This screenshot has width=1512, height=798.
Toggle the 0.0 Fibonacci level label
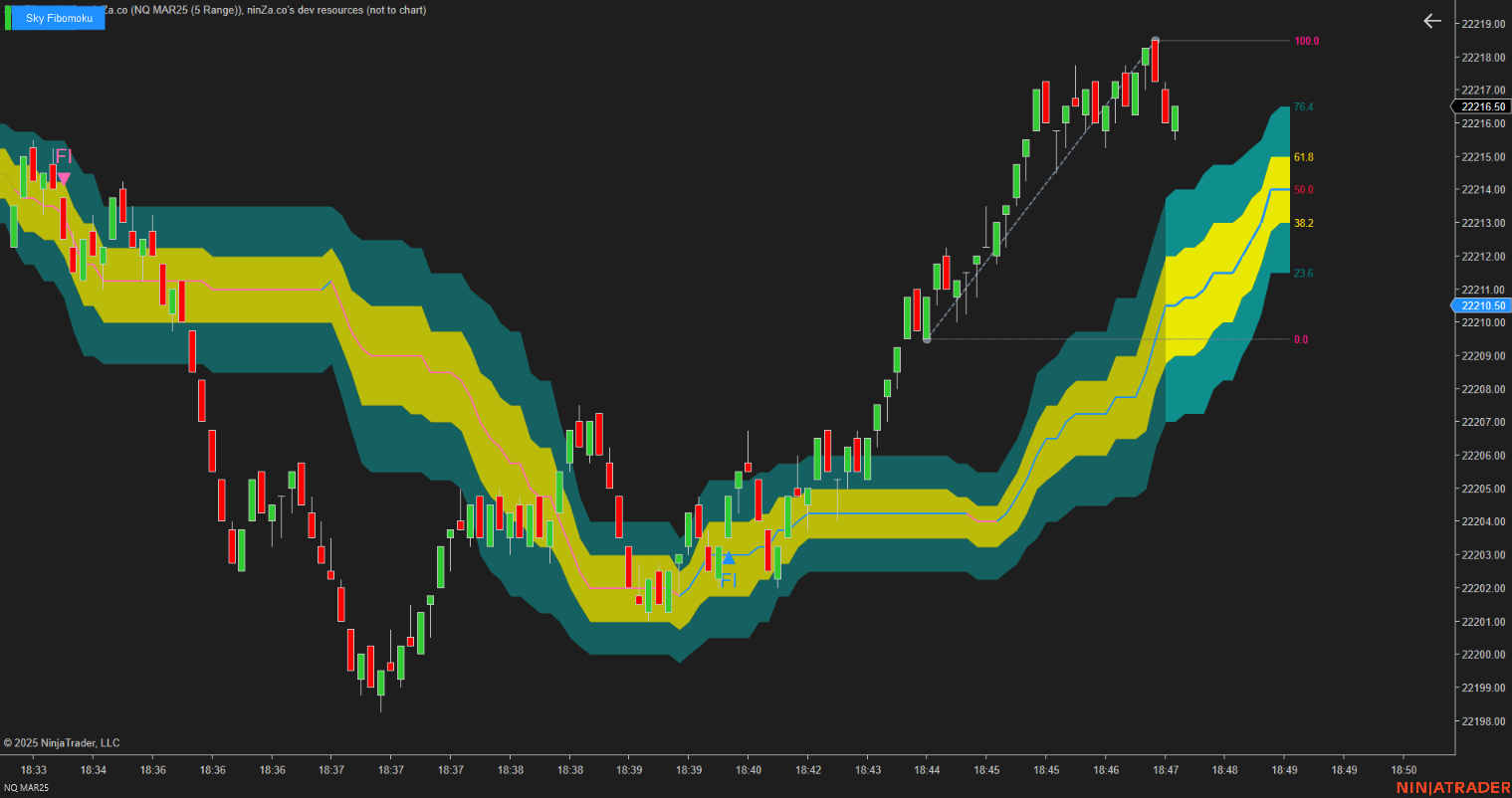pyautogui.click(x=1302, y=338)
